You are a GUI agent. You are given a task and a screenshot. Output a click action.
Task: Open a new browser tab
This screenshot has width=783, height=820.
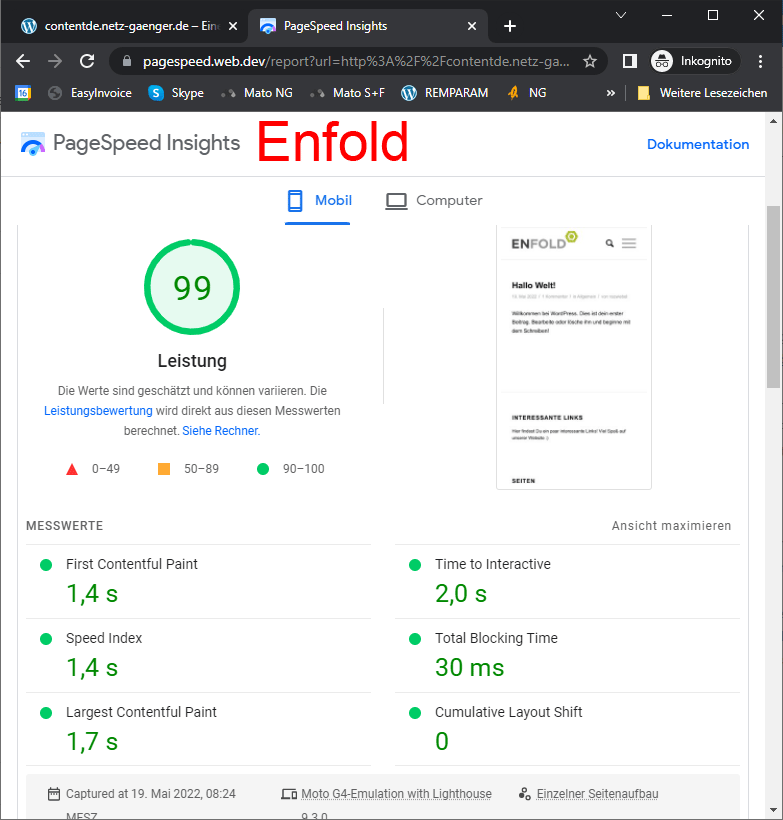click(x=509, y=26)
